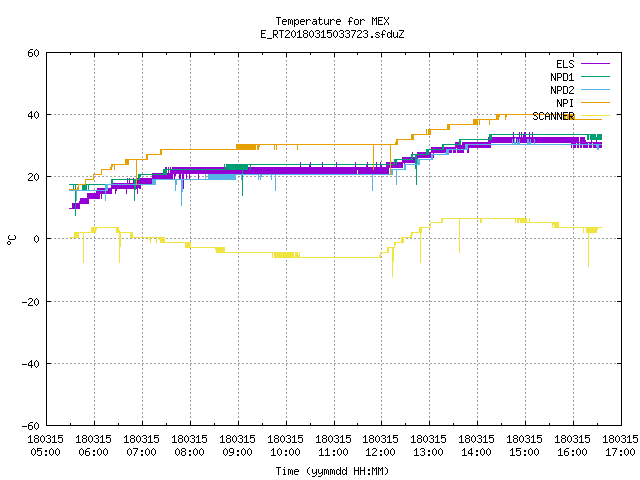The height and width of the screenshot is (480, 640).
Task: Click the ELS legend label
Action: [565, 64]
